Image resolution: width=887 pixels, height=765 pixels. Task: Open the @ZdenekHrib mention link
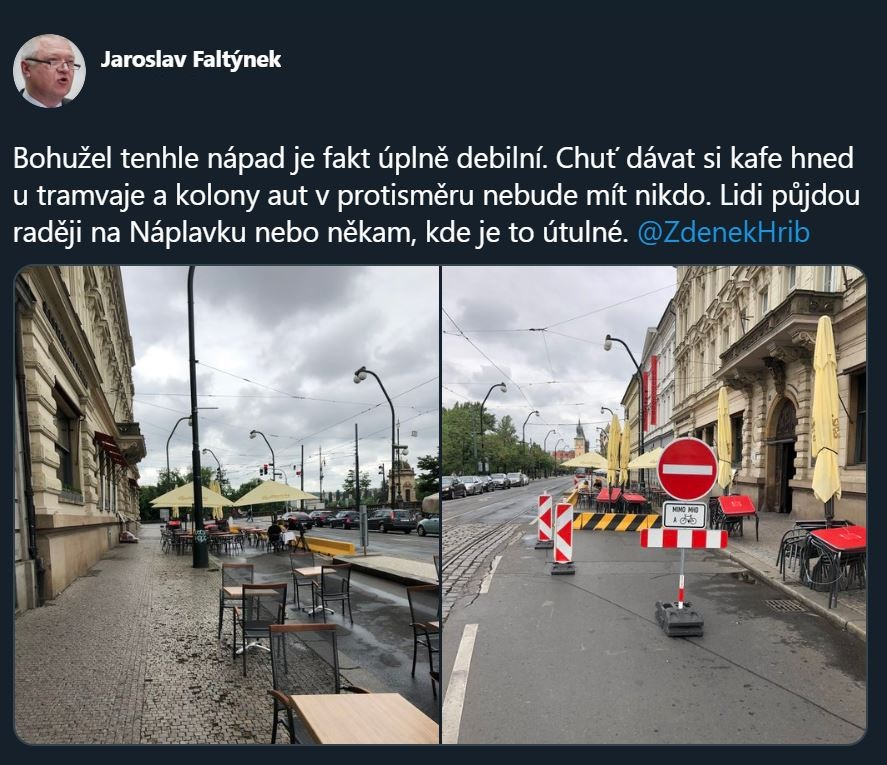[x=724, y=232]
